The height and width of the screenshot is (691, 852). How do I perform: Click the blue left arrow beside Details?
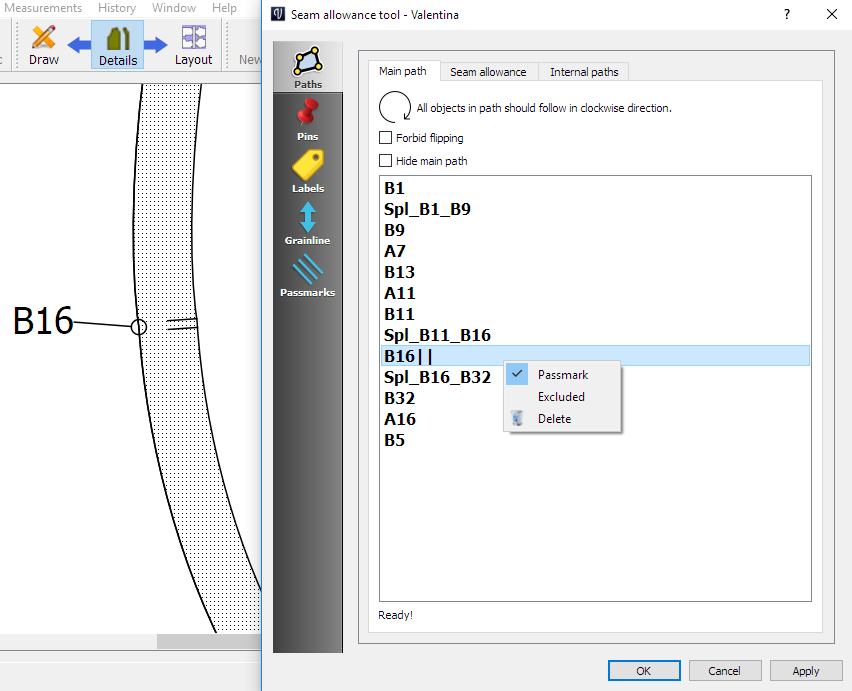[79, 45]
